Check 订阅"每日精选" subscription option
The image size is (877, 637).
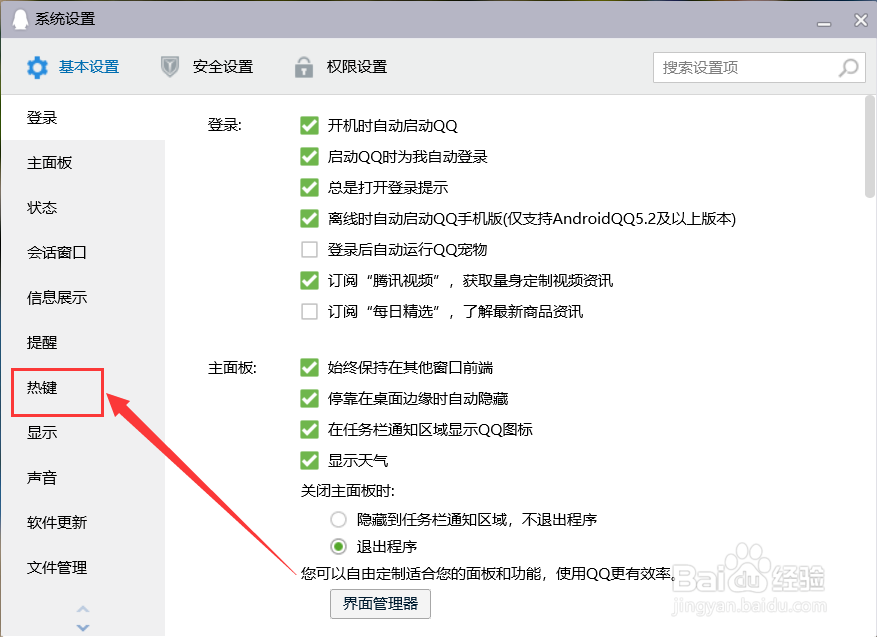pos(309,312)
